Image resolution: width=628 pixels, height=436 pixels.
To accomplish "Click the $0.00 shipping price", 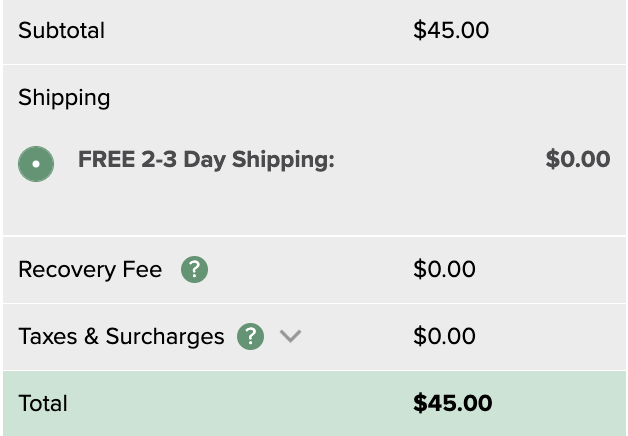I will [x=577, y=159].
